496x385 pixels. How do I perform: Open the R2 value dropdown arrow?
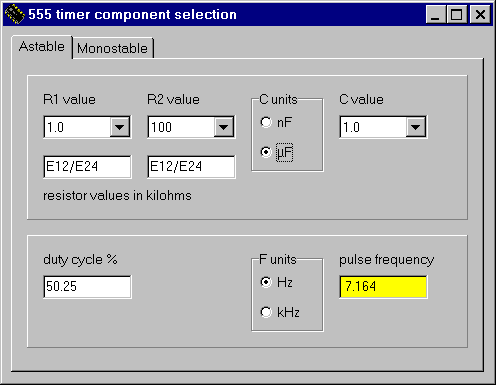point(224,127)
